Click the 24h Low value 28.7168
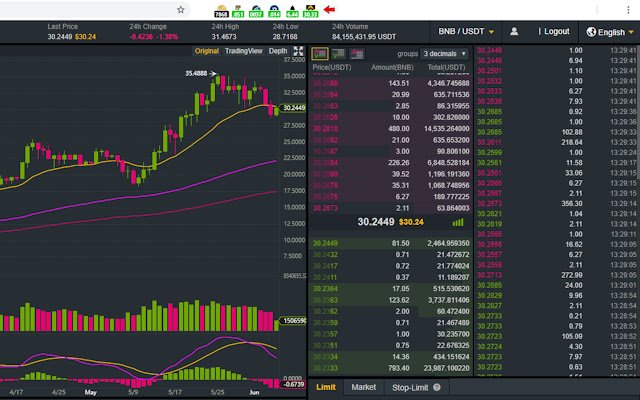This screenshot has height=400, width=640. (x=285, y=37)
